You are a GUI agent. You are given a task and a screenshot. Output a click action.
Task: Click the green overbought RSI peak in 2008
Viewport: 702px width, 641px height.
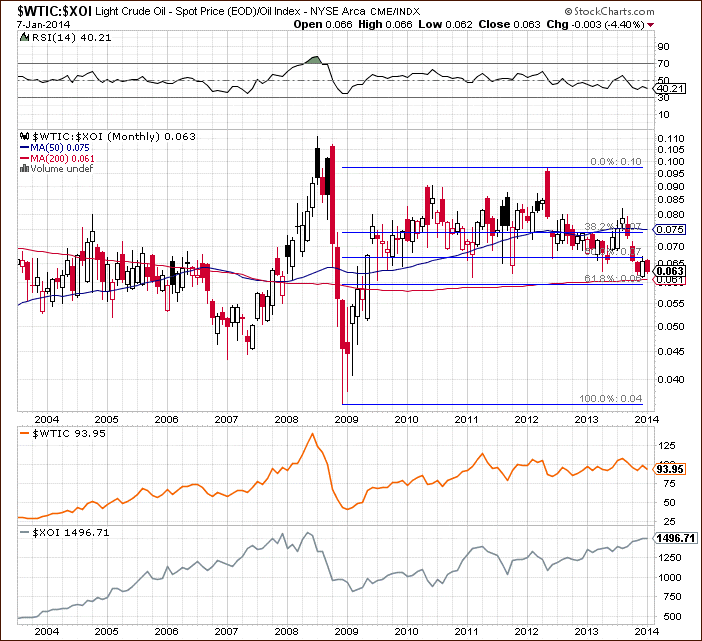(315, 60)
